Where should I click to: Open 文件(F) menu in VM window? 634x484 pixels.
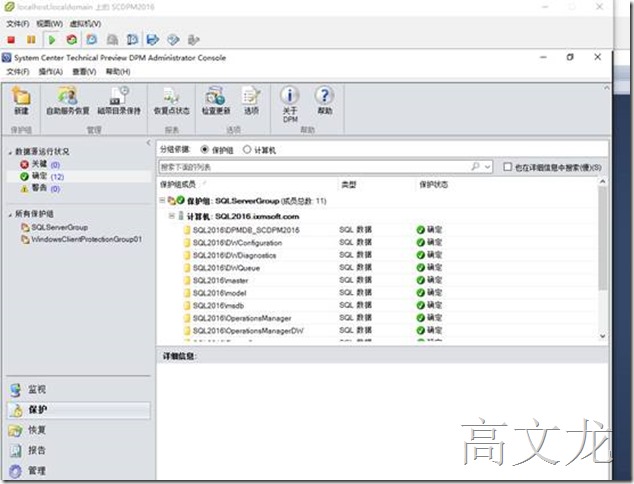[17, 24]
